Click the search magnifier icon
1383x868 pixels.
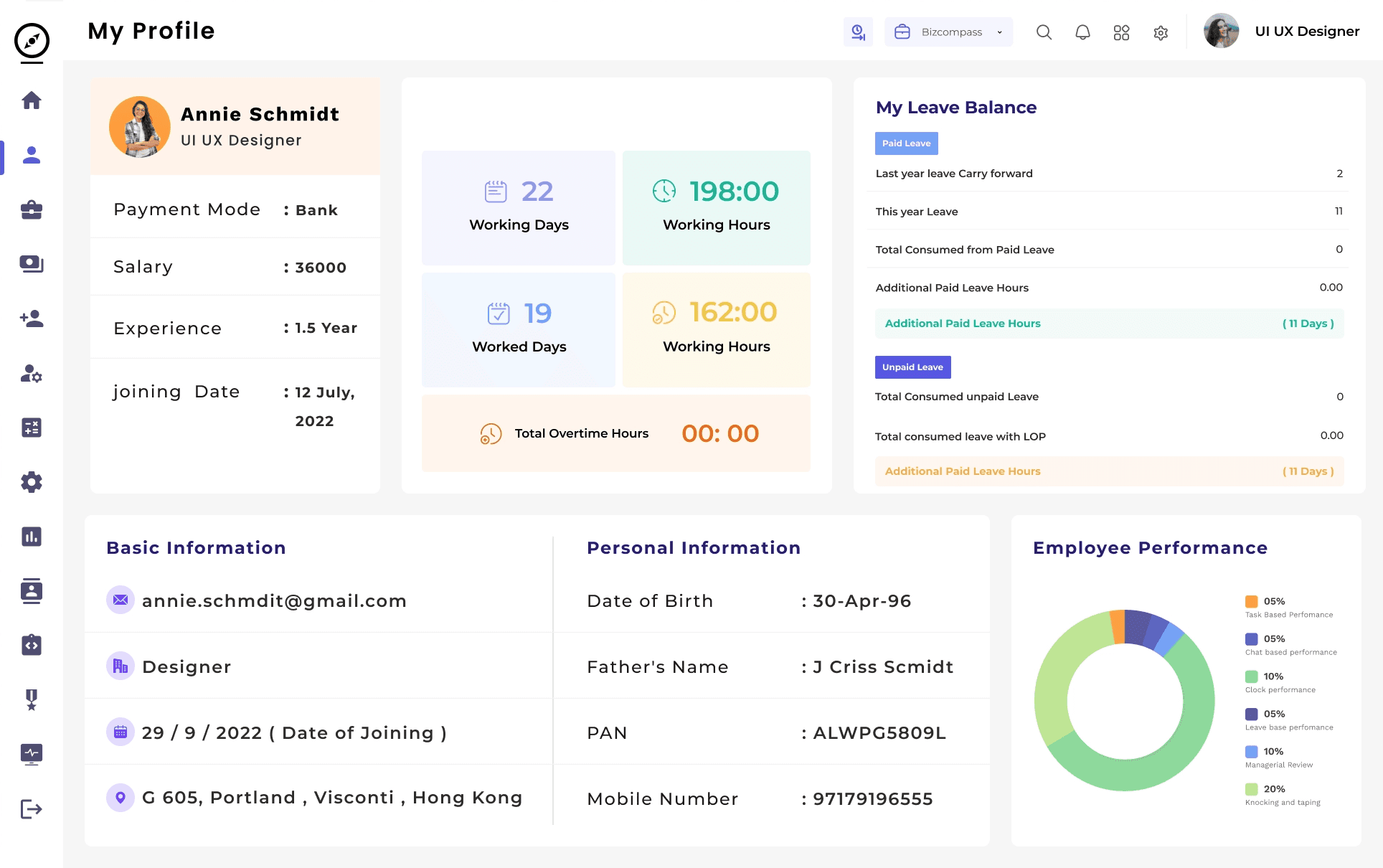coord(1044,32)
